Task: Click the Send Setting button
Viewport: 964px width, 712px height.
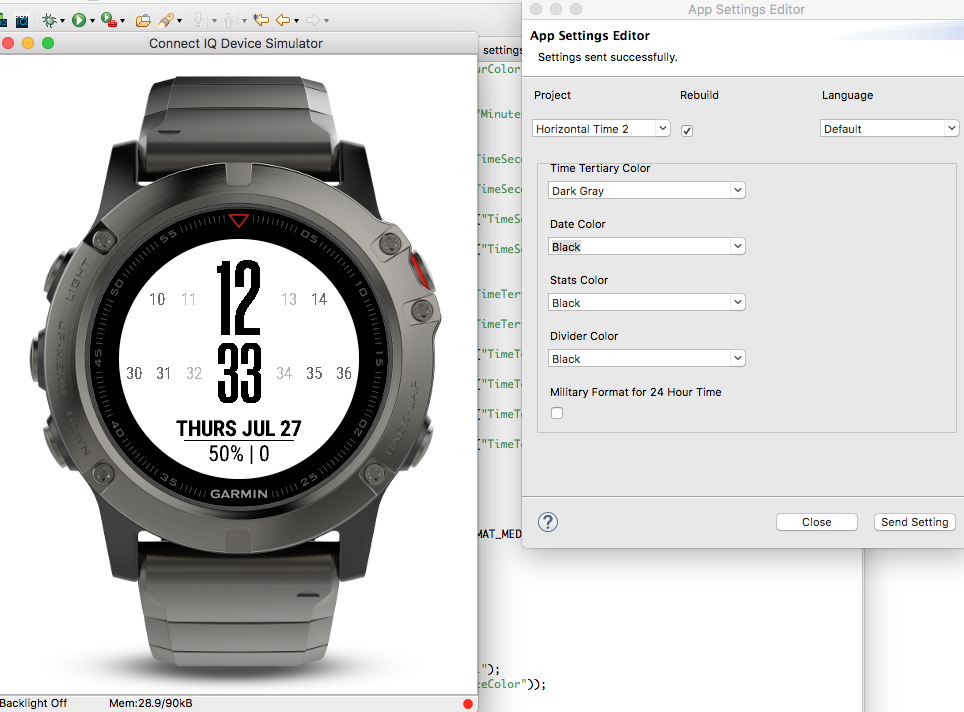Action: [915, 522]
